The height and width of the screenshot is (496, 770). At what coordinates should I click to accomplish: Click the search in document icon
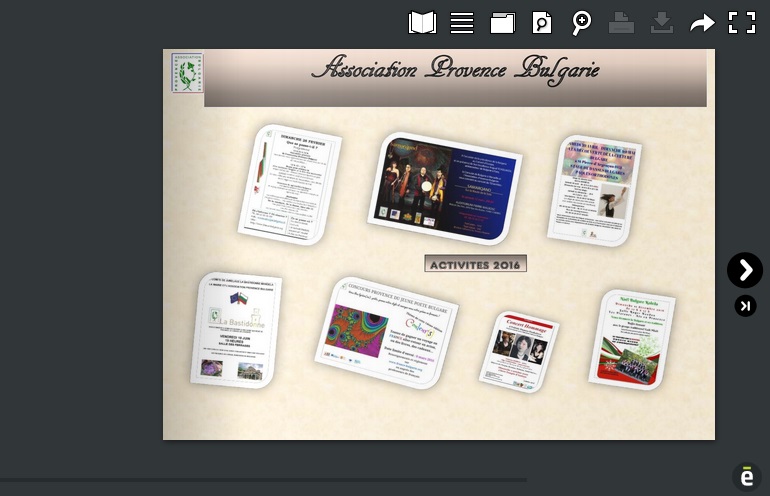click(542, 23)
